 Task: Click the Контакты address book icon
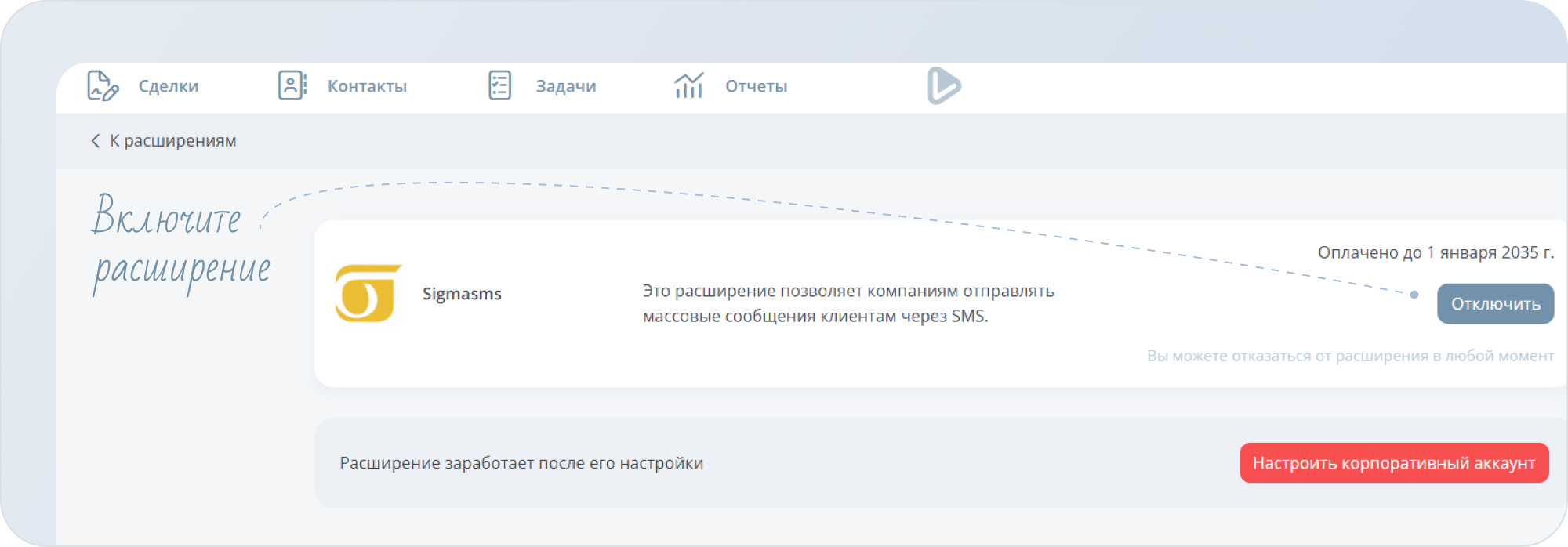coord(292,85)
